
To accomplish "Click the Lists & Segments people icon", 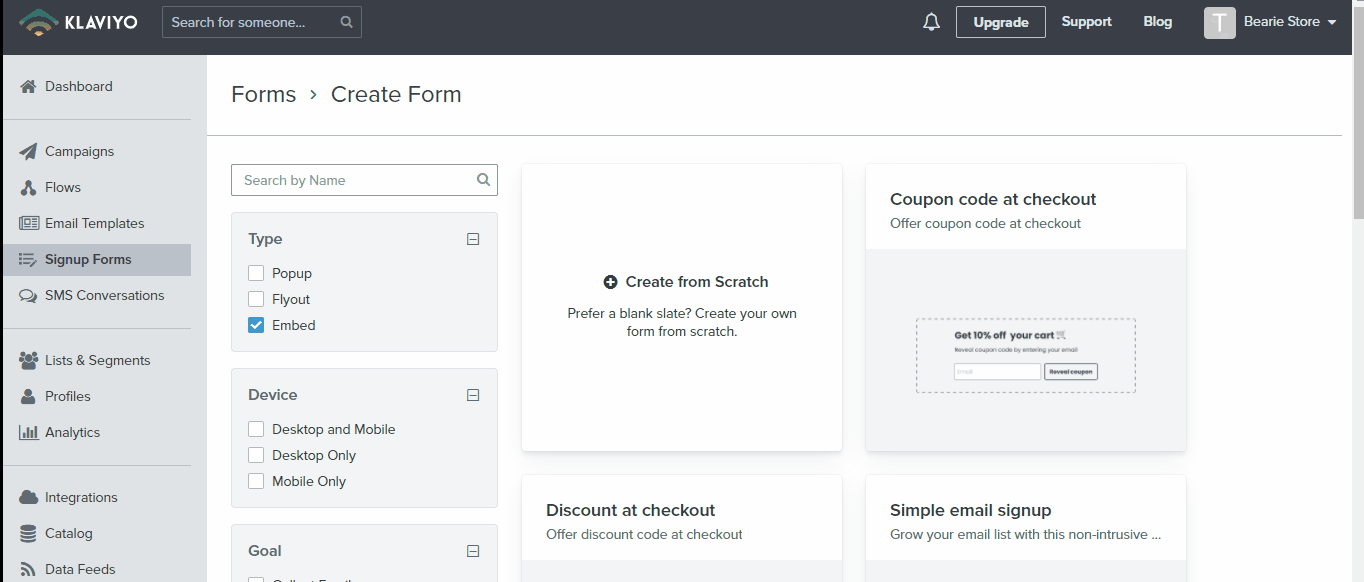I will tap(28, 360).
